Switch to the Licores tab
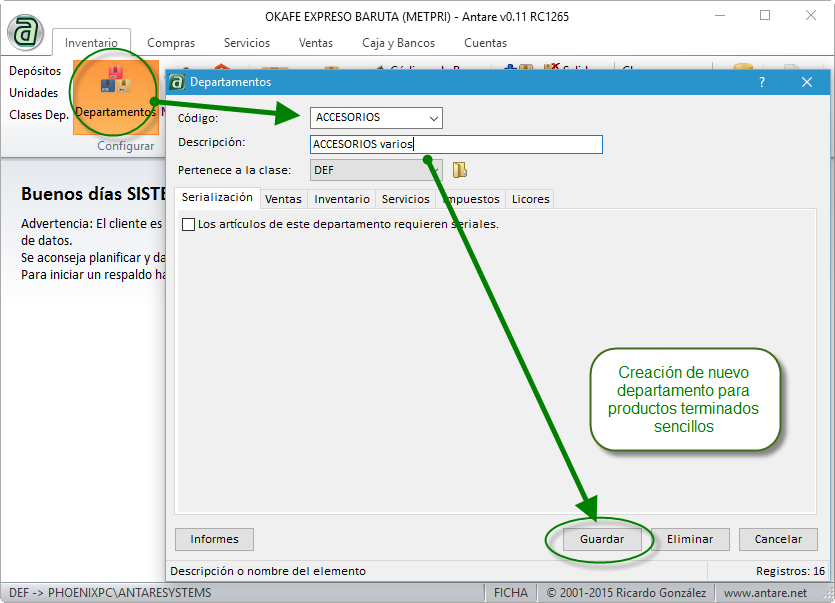The width and height of the screenshot is (835, 603). click(x=530, y=199)
